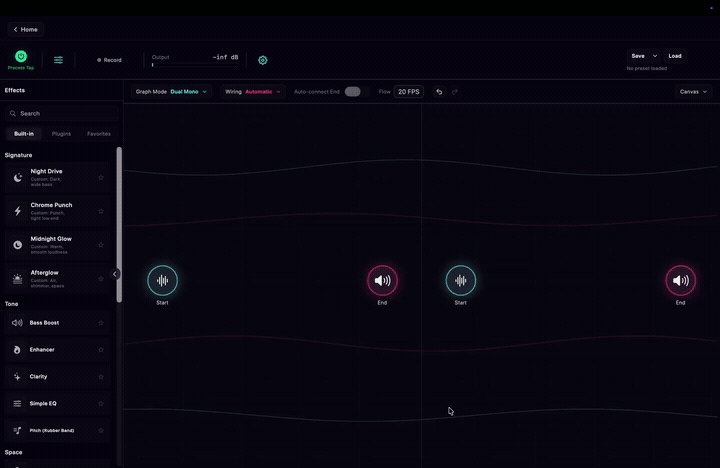Click the Output level meter bar
This screenshot has width=720, height=468.
point(195,65)
